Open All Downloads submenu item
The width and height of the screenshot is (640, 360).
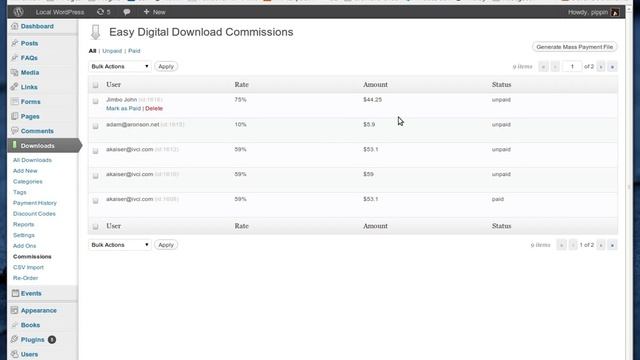click(32, 160)
